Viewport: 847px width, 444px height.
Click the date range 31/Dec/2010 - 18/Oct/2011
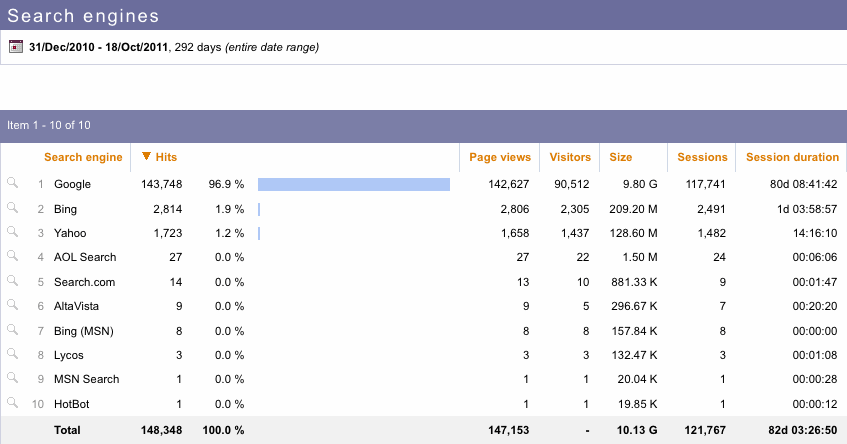(99, 47)
